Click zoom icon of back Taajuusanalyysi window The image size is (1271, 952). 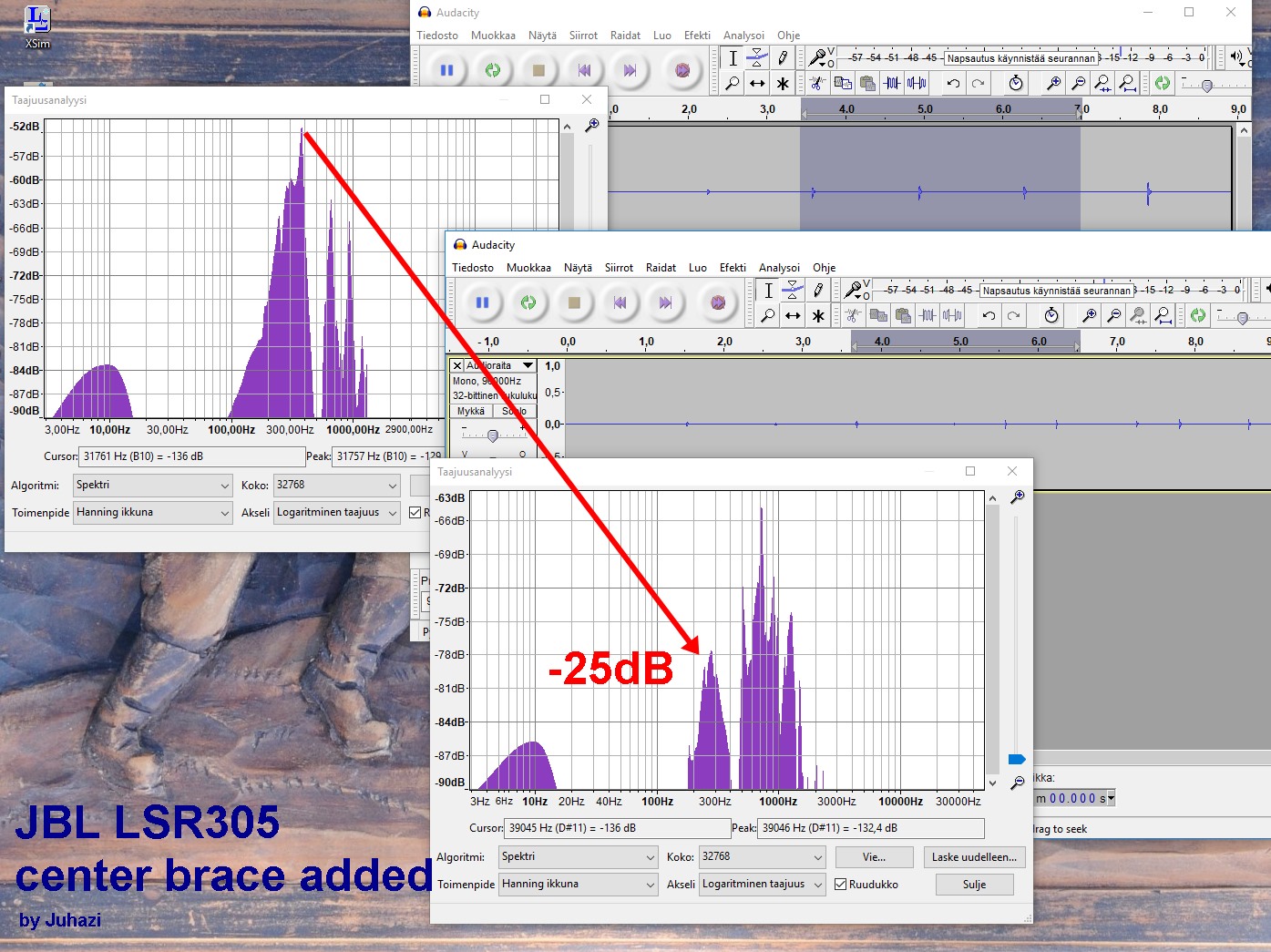pyautogui.click(x=591, y=125)
